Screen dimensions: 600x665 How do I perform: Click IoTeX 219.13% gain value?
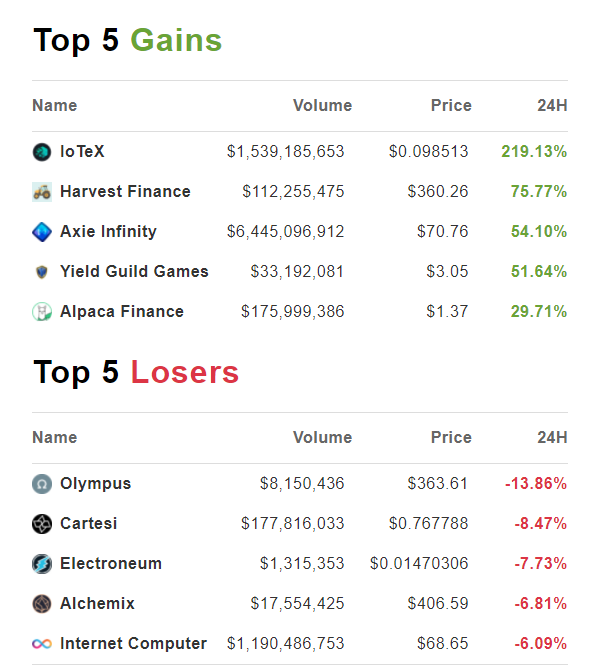coord(534,152)
